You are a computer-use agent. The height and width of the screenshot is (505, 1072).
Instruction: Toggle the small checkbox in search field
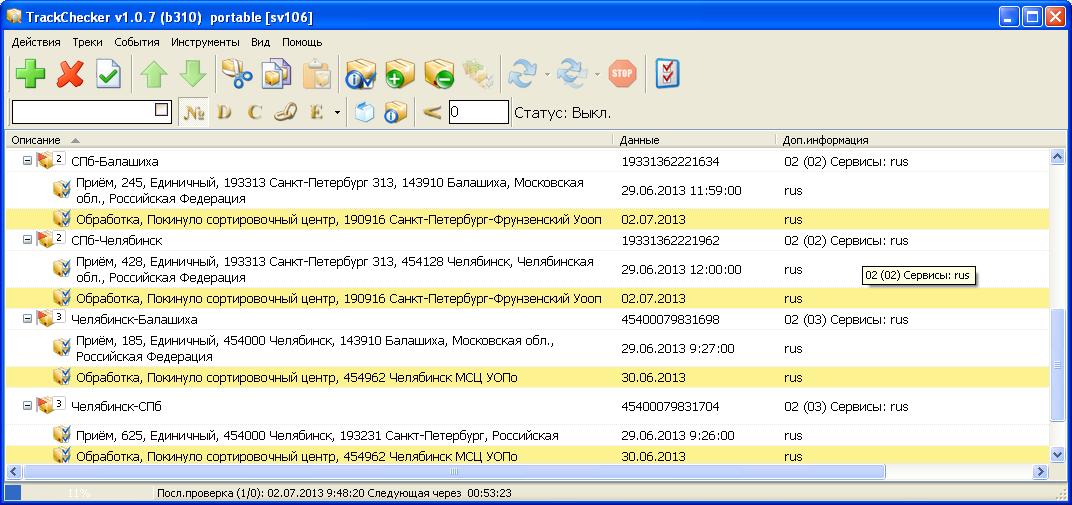tap(162, 111)
